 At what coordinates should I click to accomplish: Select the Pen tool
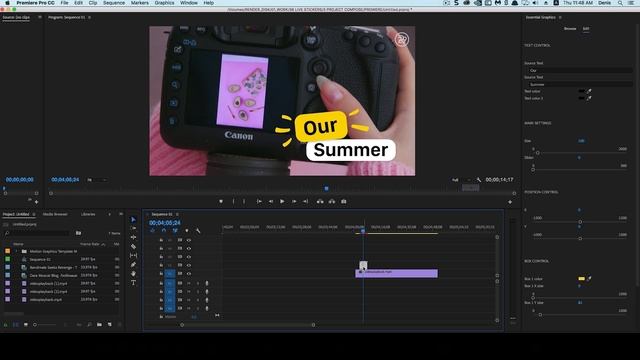[133, 264]
